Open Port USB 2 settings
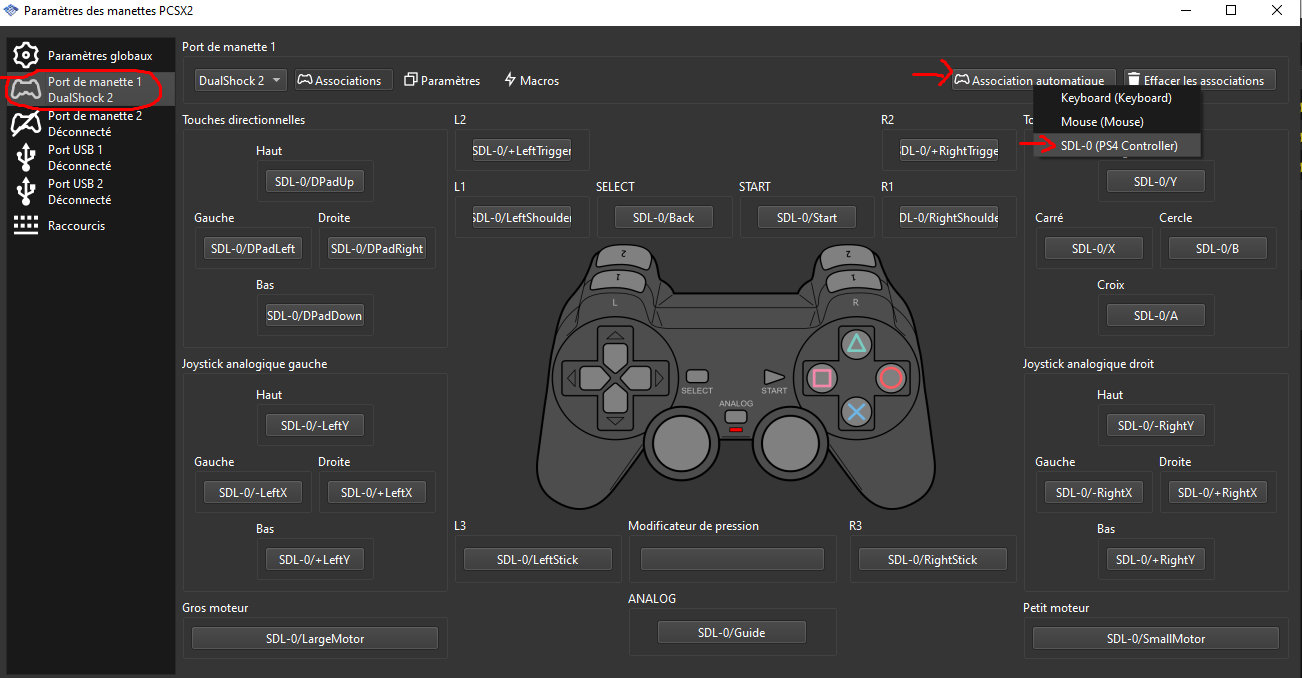 [x=91, y=191]
